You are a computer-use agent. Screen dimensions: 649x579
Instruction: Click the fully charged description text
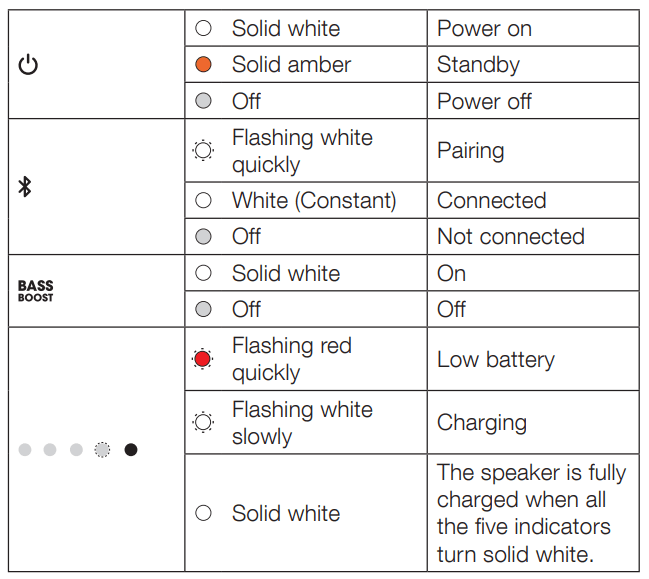(531, 513)
